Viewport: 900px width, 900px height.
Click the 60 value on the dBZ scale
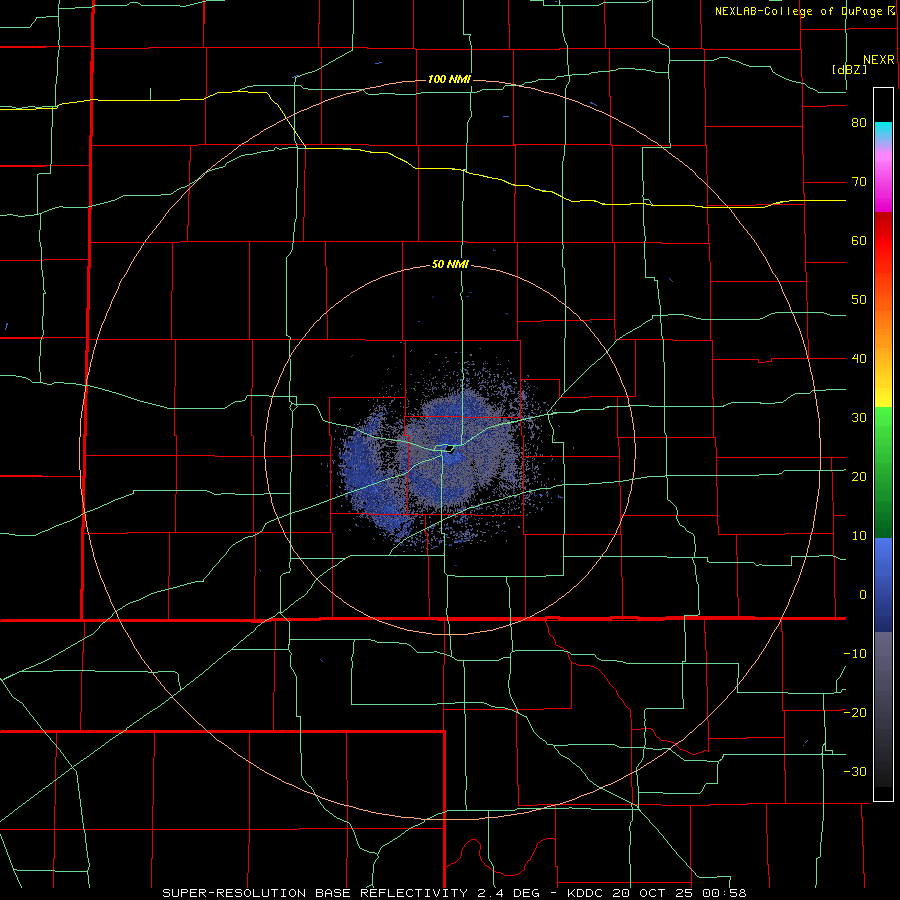(859, 241)
